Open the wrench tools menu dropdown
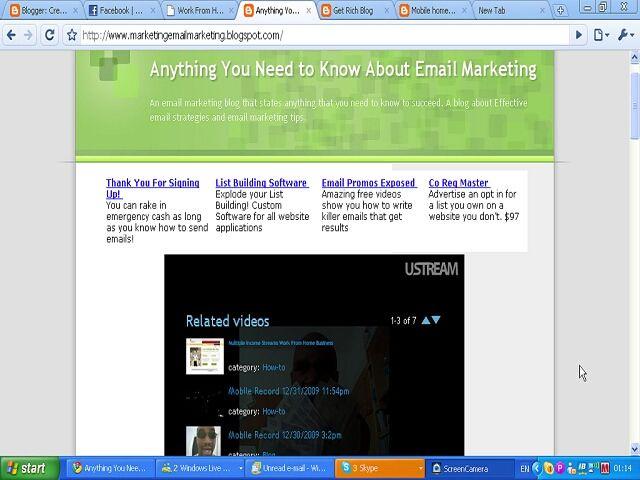The image size is (640, 480). pos(624,35)
